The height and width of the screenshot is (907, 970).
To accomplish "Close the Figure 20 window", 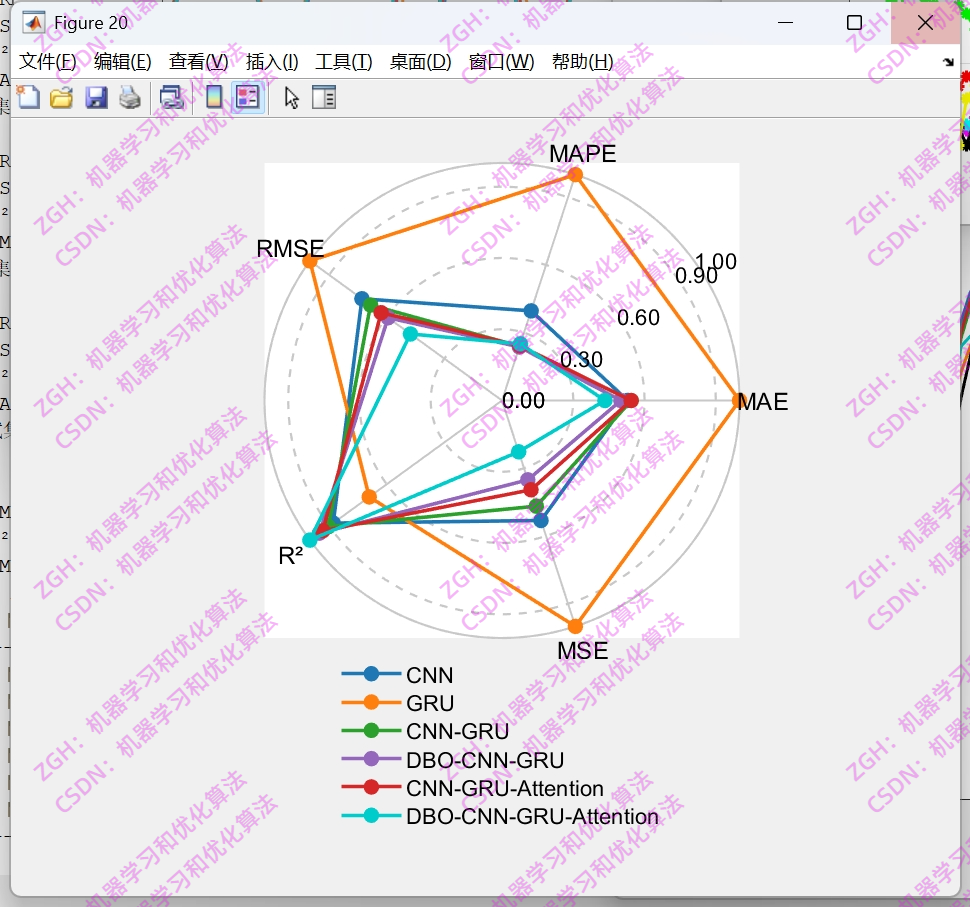I will click(925, 23).
